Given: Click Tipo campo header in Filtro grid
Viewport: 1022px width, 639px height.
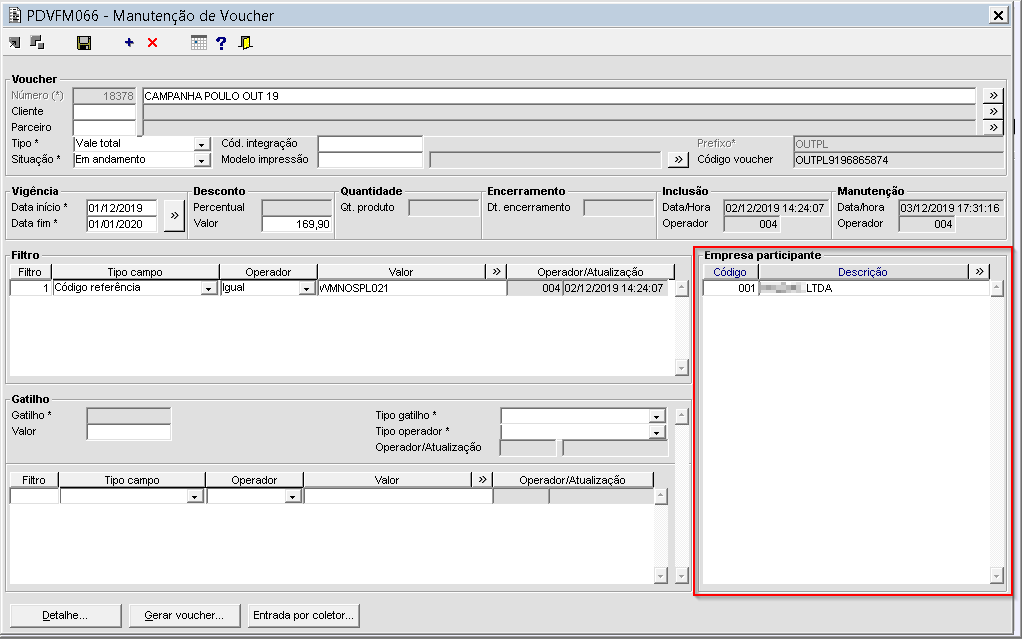Looking at the screenshot, I should tap(135, 272).
